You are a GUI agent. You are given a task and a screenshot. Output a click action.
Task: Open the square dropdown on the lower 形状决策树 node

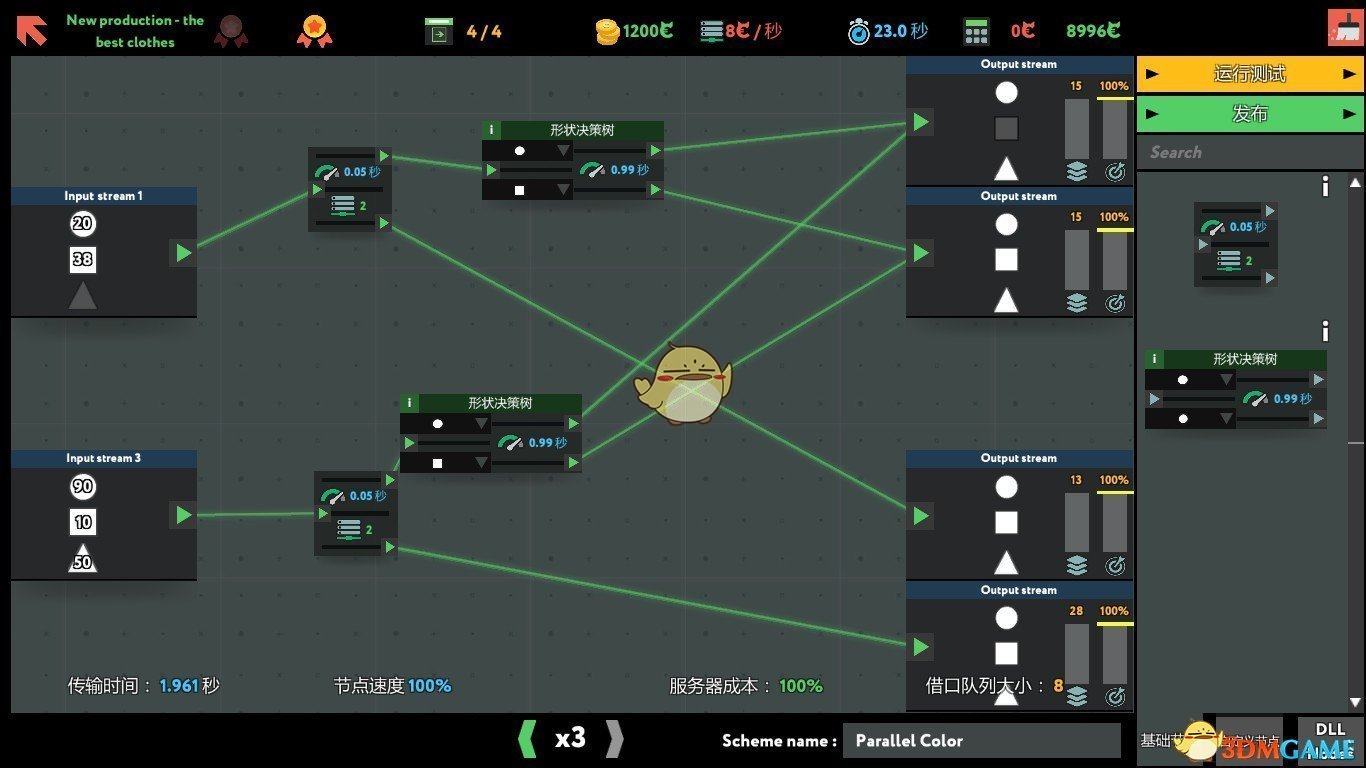[445, 462]
